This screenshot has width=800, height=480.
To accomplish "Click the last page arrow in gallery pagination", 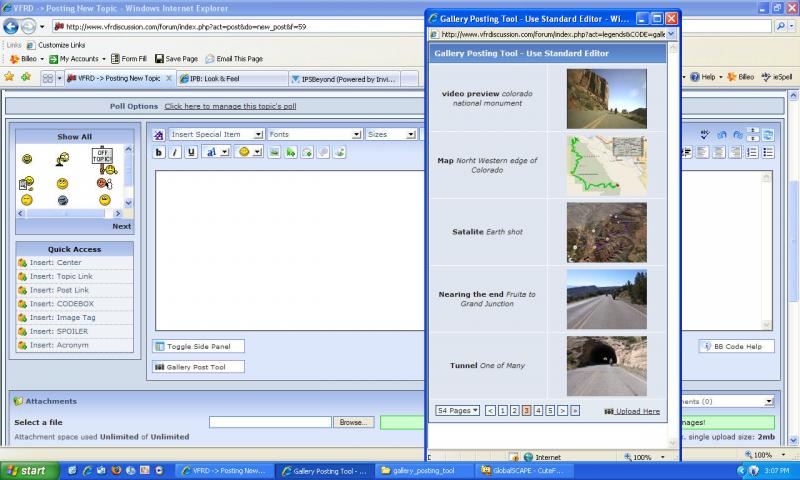I will (x=575, y=410).
